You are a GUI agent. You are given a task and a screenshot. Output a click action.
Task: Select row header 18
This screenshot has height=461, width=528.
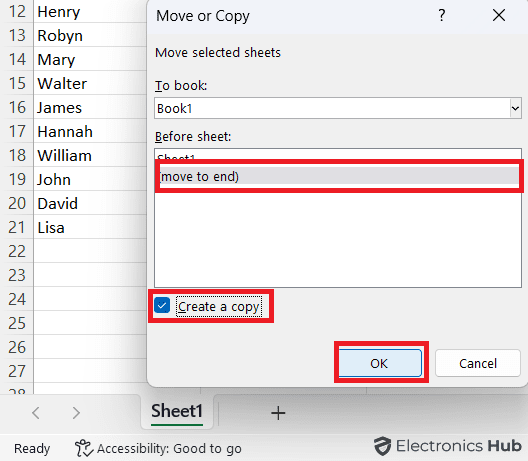pyautogui.click(x=17, y=155)
